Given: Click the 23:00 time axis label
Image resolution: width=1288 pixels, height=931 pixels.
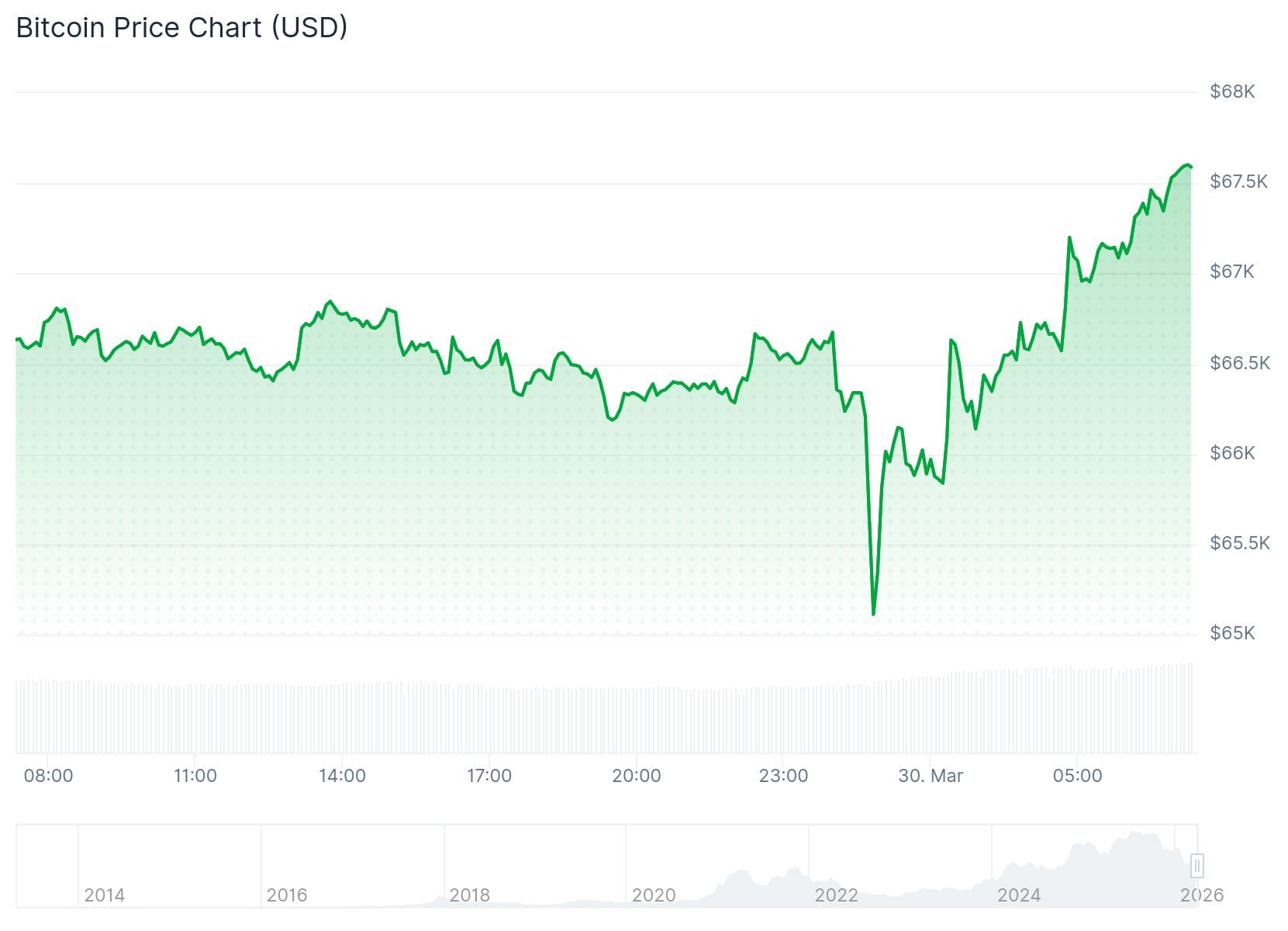Looking at the screenshot, I should tap(783, 776).
